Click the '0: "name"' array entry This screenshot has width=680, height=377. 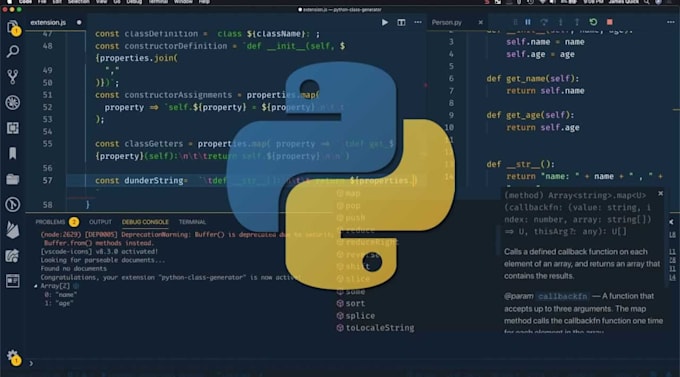pyautogui.click(x=61, y=295)
